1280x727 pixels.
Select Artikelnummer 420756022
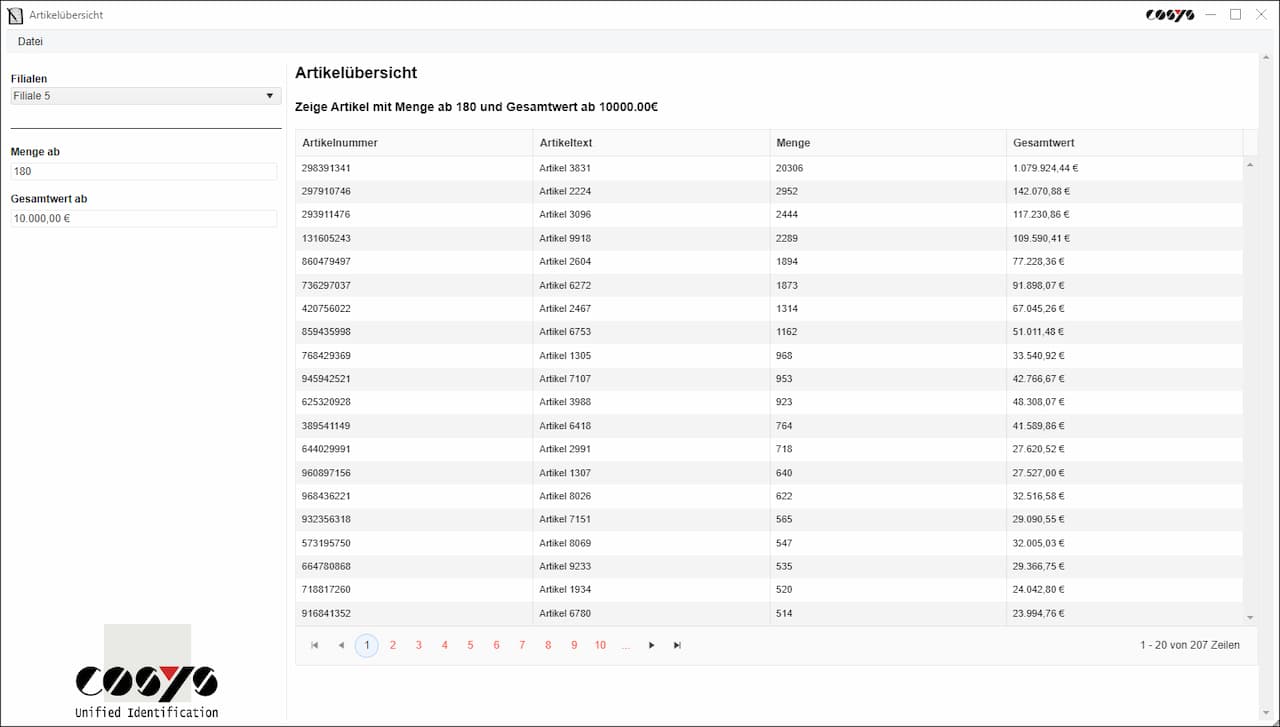[414, 309]
